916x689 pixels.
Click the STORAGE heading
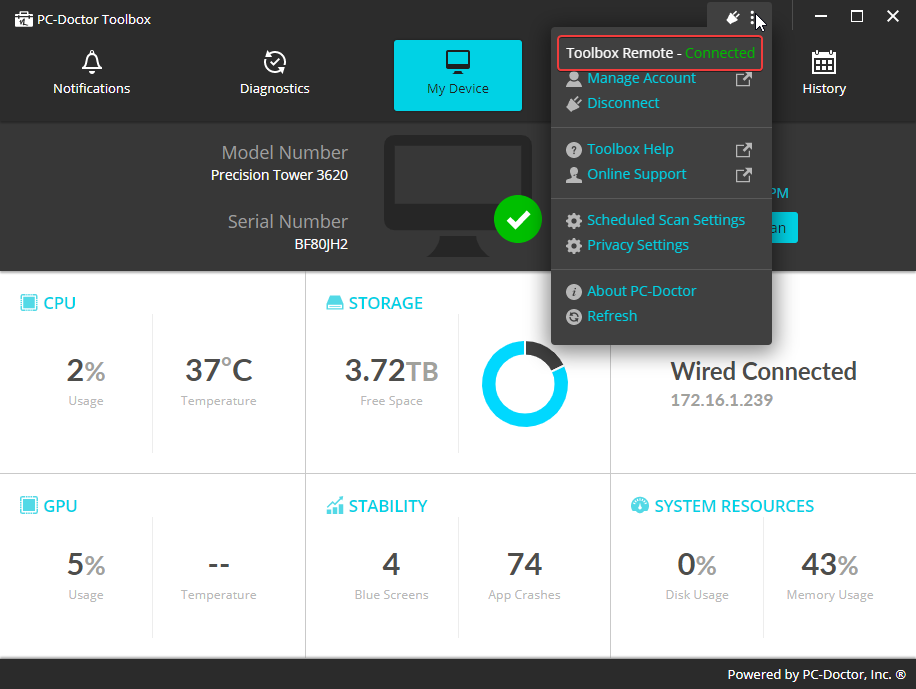pyautogui.click(x=386, y=303)
